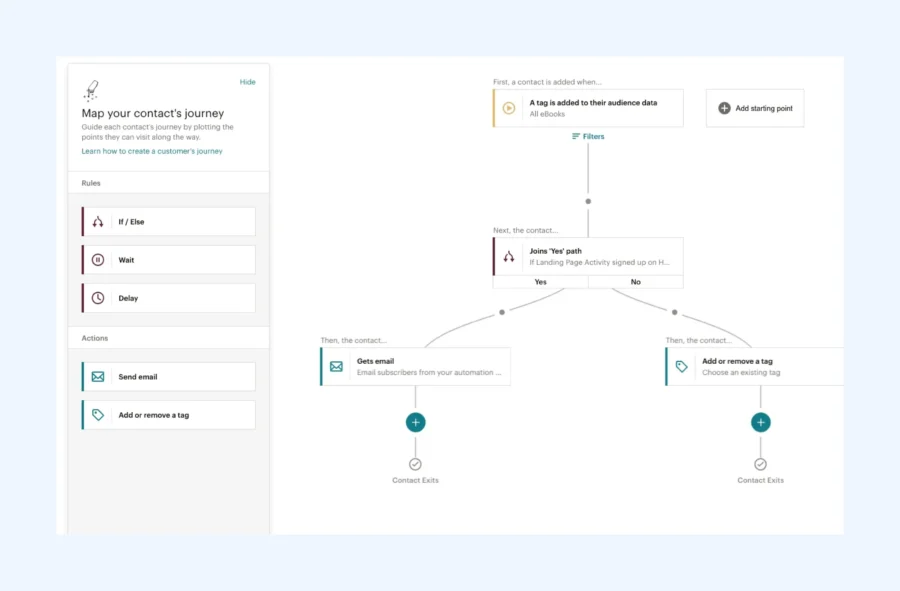This screenshot has height=591, width=900.
Task: Select the No branch of the path
Action: click(635, 282)
